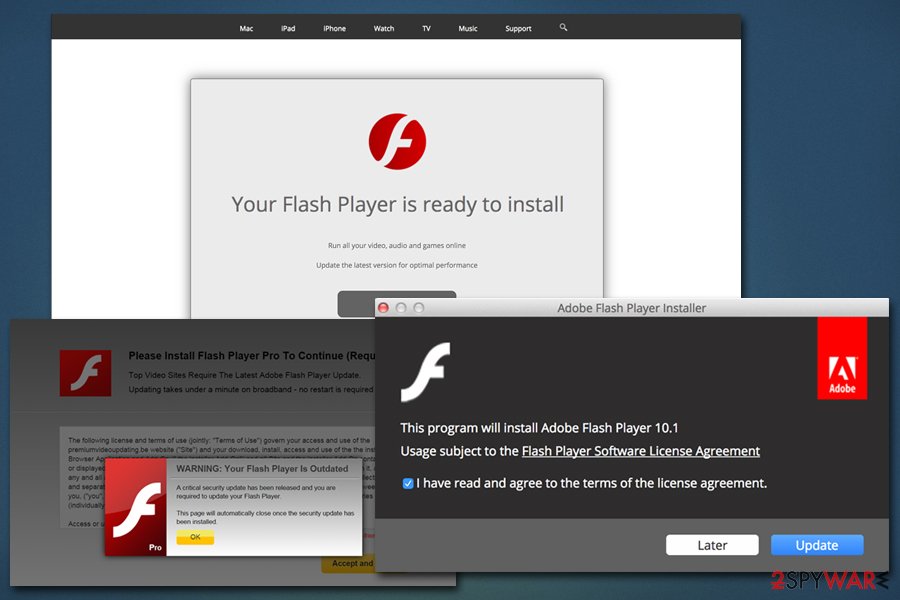Open the TV menu item
This screenshot has width=900, height=600.
pyautogui.click(x=426, y=28)
